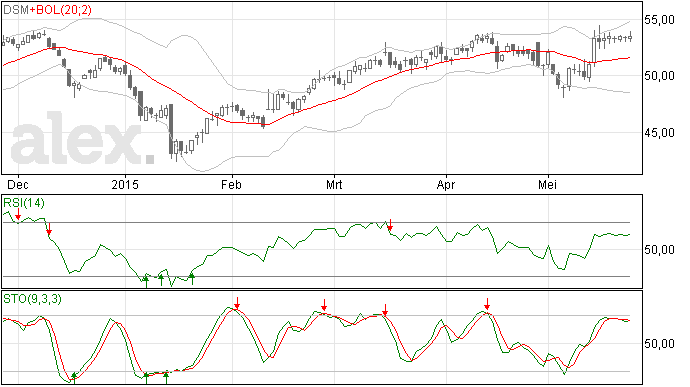Click the green STO buy arrow in December

pyautogui.click(x=74, y=378)
